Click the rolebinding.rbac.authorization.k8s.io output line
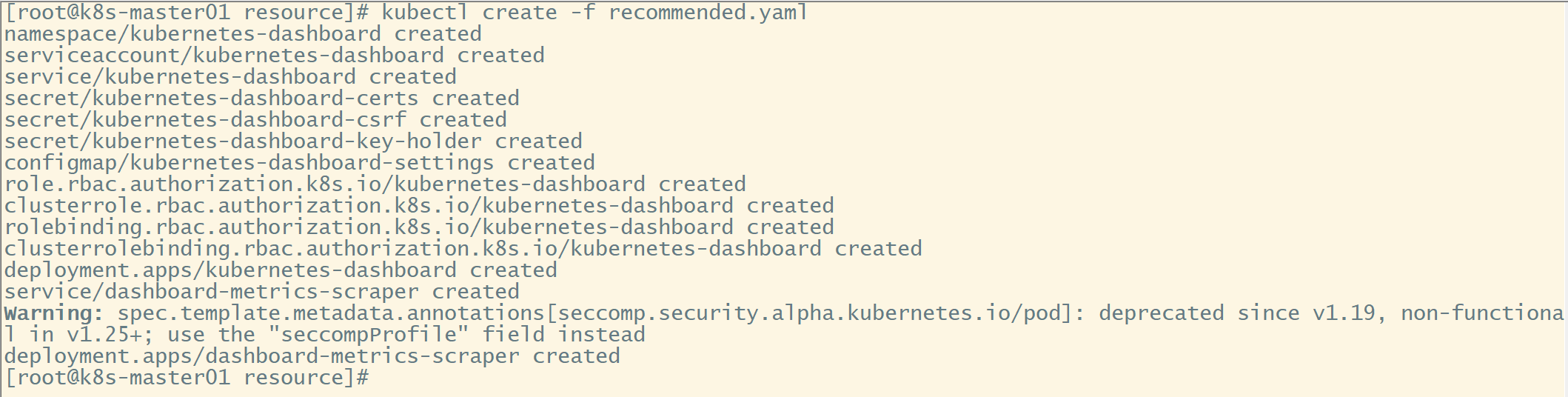The width and height of the screenshot is (1568, 397). click(x=419, y=228)
